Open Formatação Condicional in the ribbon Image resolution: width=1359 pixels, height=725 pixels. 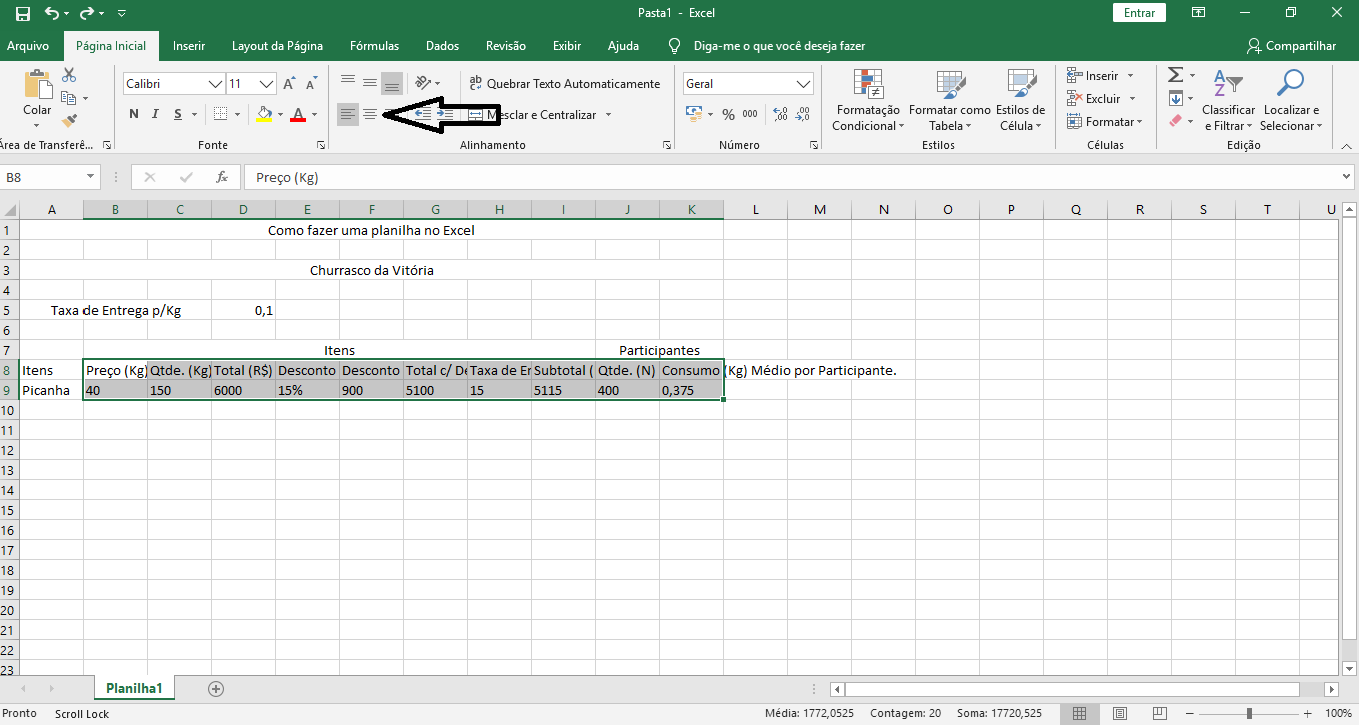pos(867,101)
